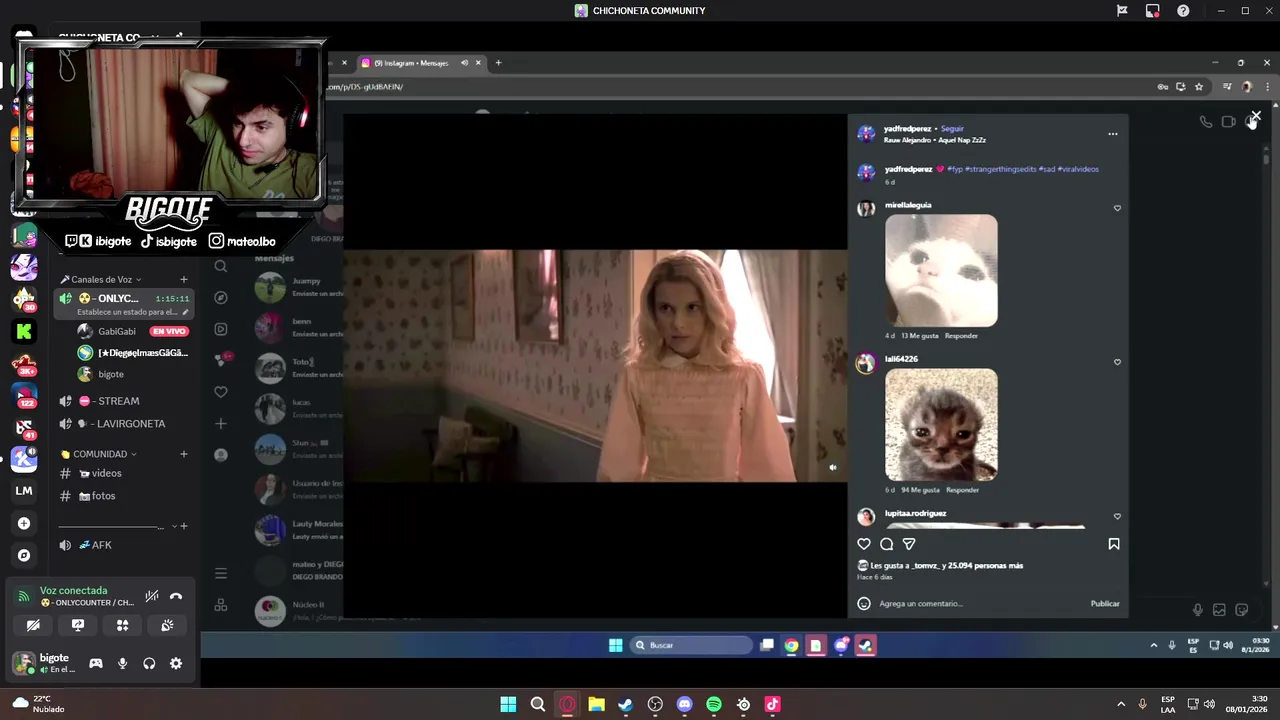The image size is (1280, 720).
Task: Join the LAVIRGONETA voice channel
Action: (x=122, y=424)
